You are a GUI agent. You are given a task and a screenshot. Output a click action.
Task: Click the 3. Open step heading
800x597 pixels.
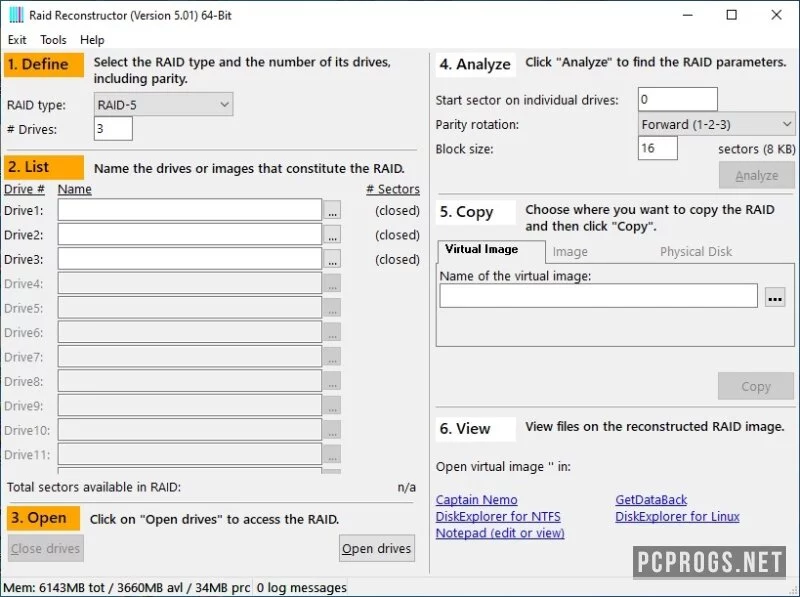coord(43,518)
